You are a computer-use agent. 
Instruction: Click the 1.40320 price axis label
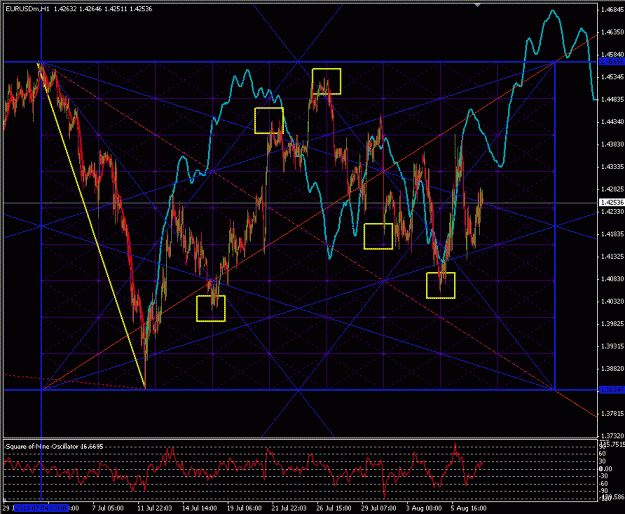click(x=613, y=301)
